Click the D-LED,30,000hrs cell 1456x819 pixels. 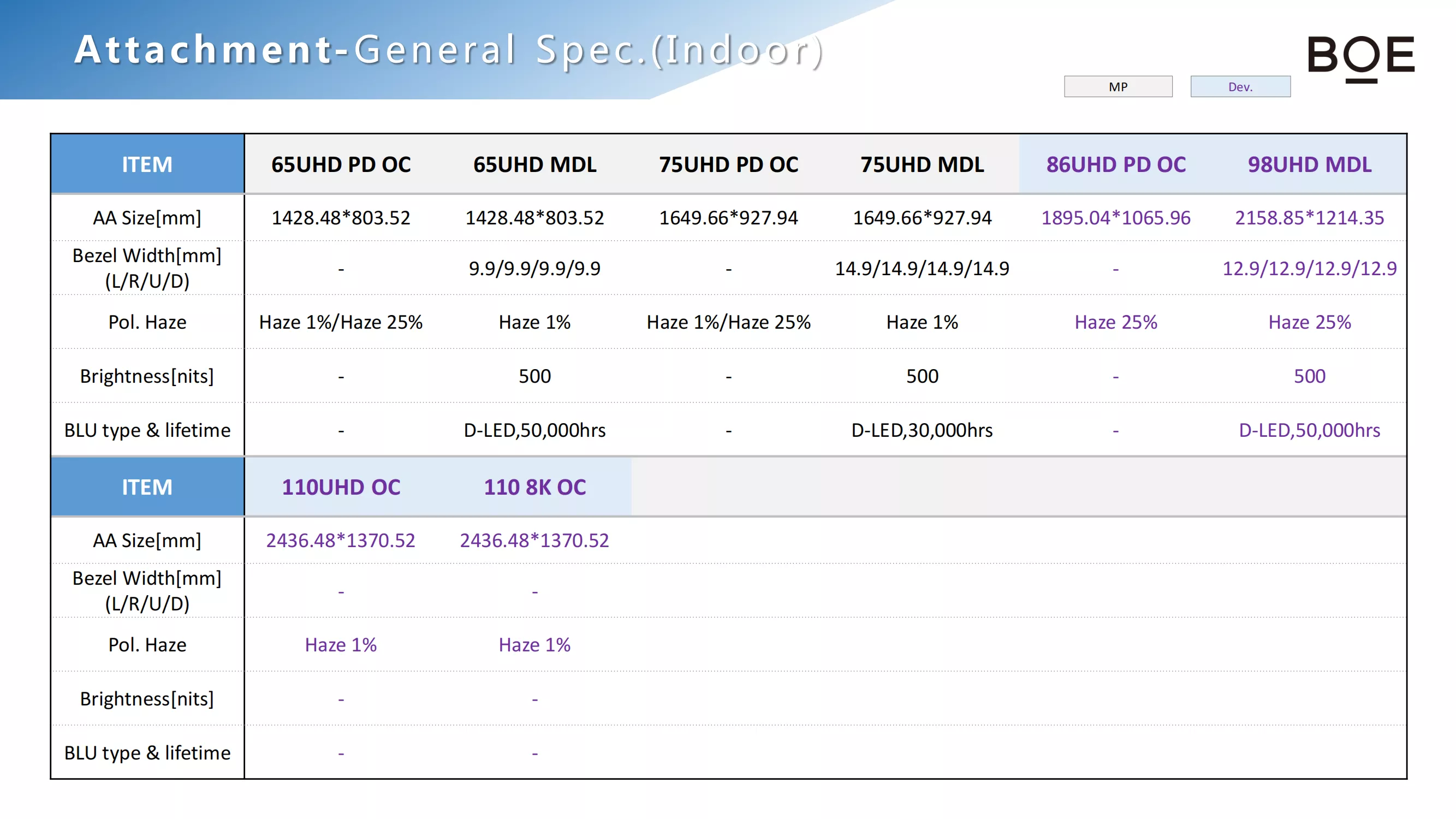[x=922, y=430]
